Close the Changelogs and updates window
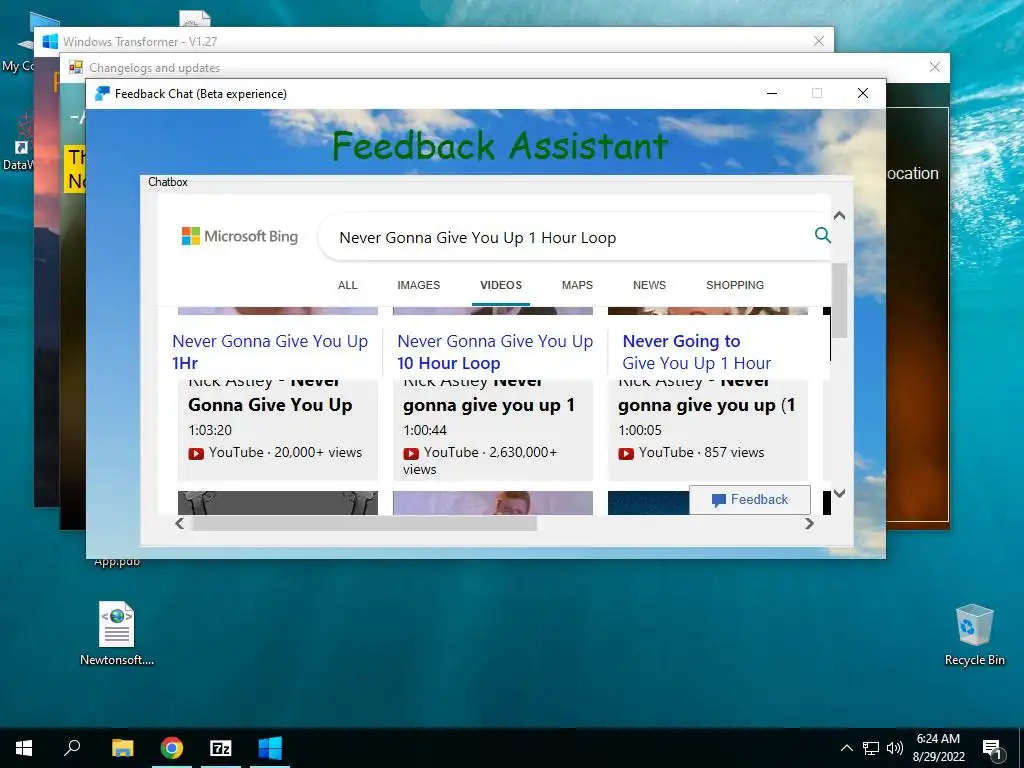 tap(935, 67)
